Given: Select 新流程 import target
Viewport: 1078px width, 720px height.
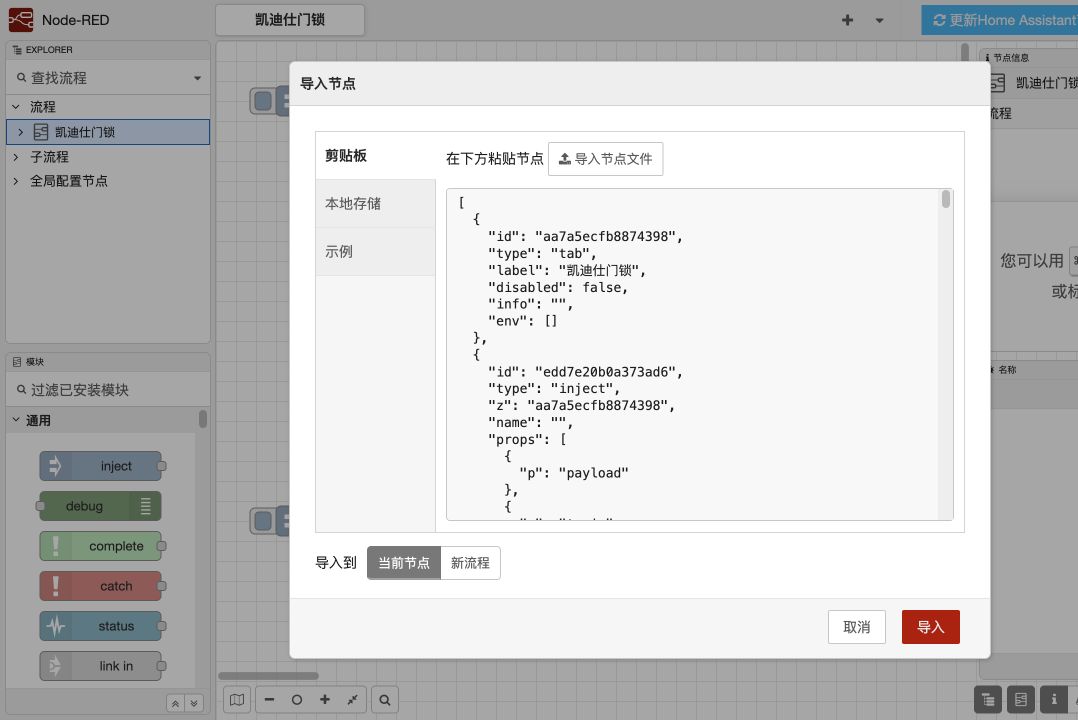Looking at the screenshot, I should click(x=470, y=563).
